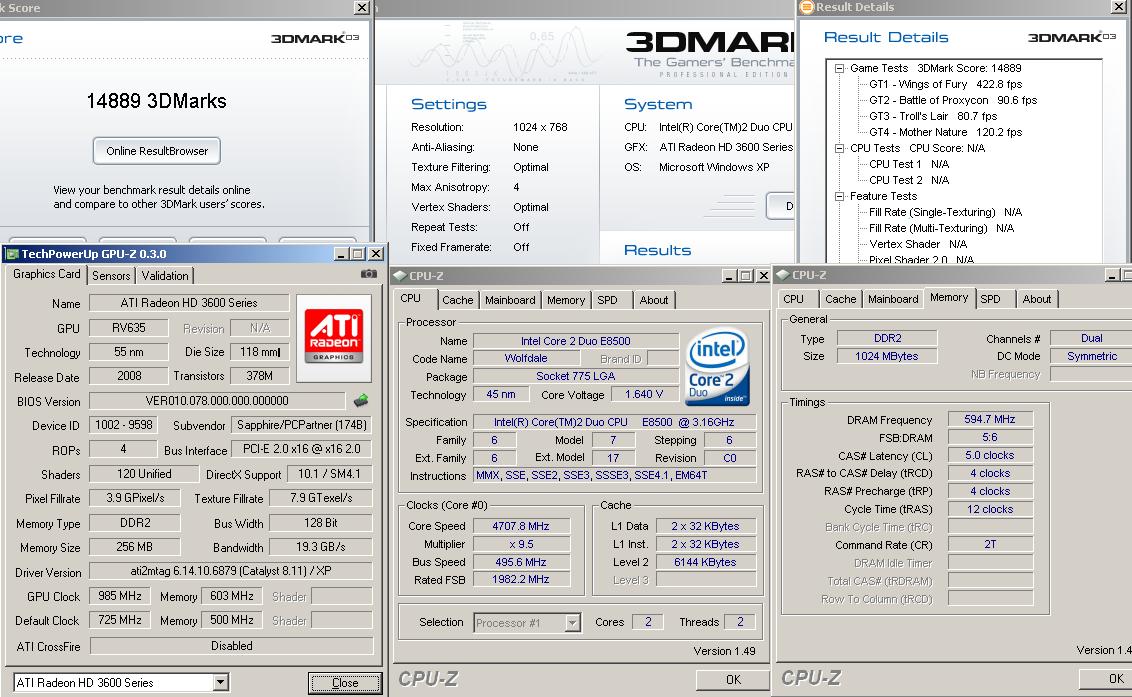Image resolution: width=1132 pixels, height=697 pixels.
Task: Click the GPU-Z screenshot camera icon
Action: [x=368, y=274]
